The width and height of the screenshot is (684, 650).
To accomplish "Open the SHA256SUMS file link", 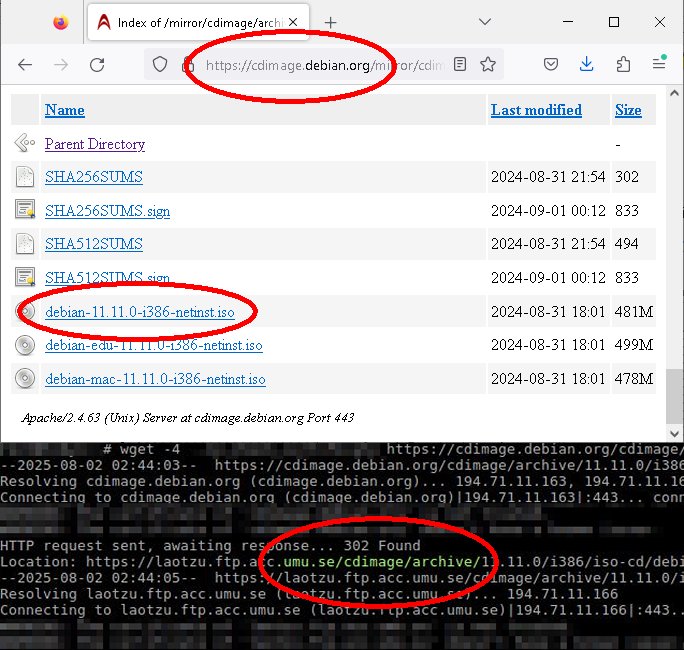I will point(94,177).
